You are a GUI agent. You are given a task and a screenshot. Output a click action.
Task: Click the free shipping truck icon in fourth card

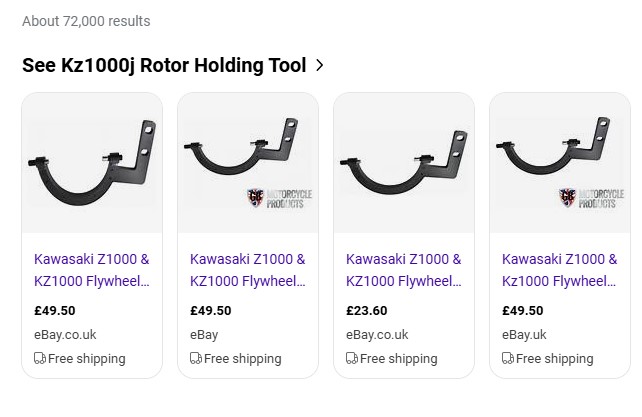pos(508,358)
